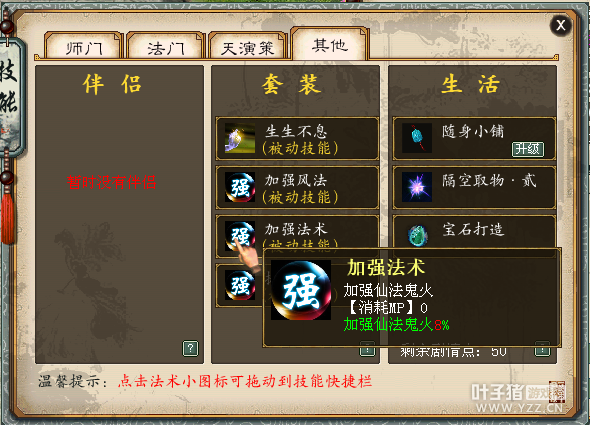Select the 加强风法 skill orb icon

pos(240,187)
